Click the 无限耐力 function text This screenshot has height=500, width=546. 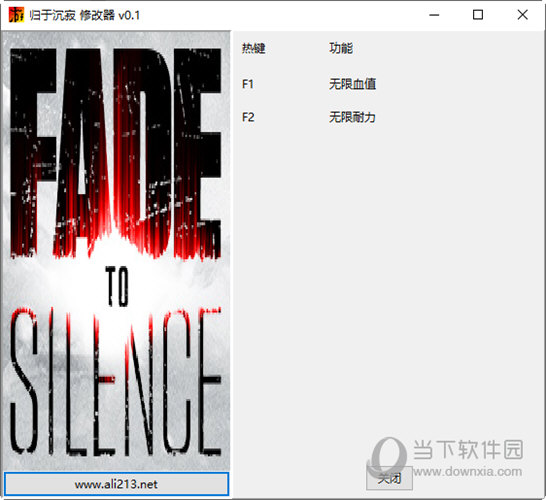pyautogui.click(x=352, y=117)
